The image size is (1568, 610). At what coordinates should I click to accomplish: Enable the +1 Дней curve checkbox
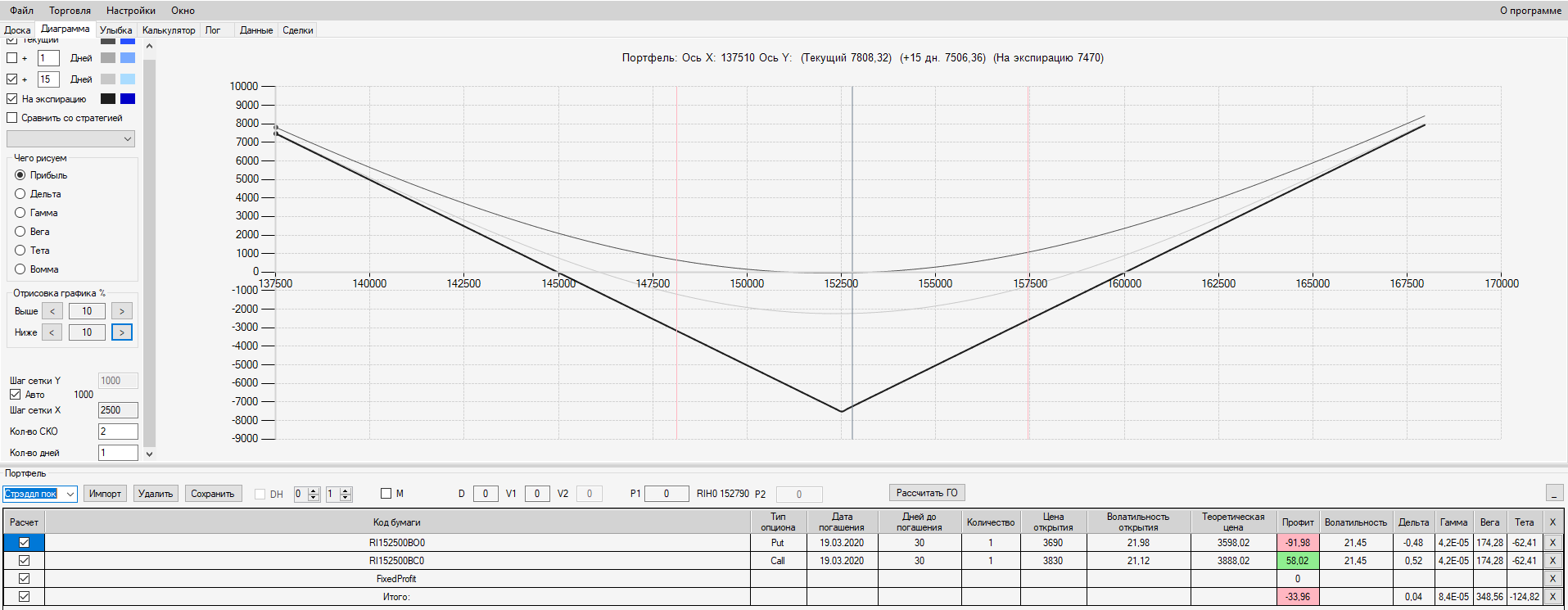(12, 58)
